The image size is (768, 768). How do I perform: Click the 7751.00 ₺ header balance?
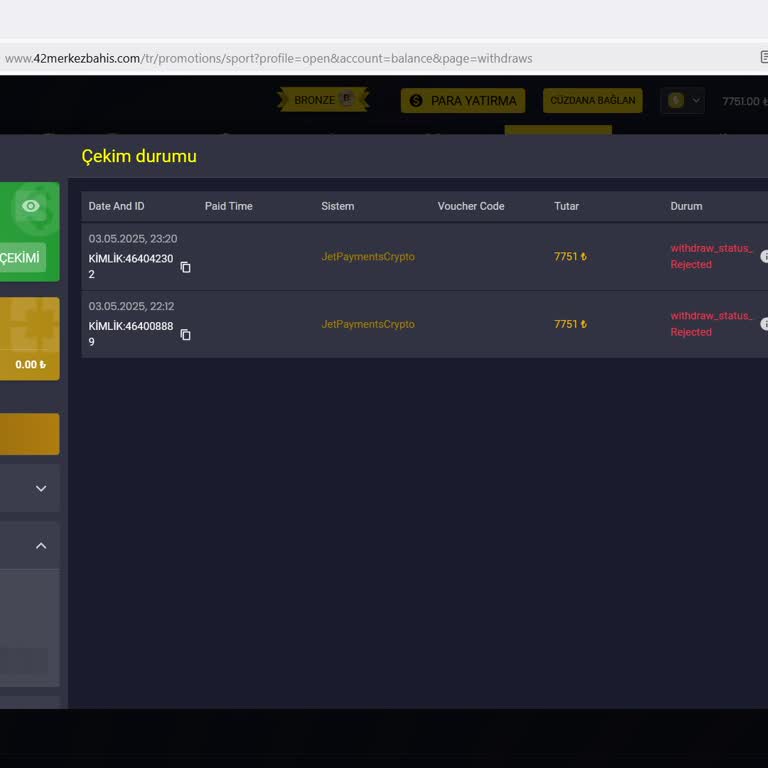tap(744, 101)
